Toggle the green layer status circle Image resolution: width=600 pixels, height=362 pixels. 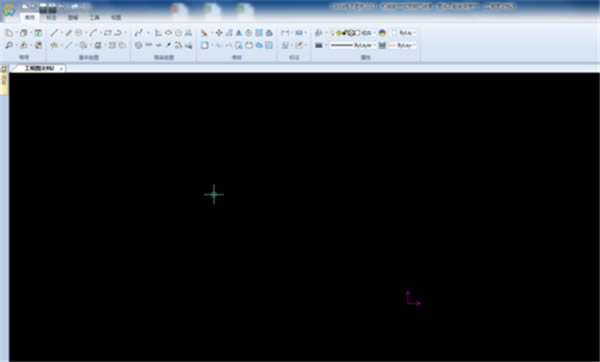(339, 33)
